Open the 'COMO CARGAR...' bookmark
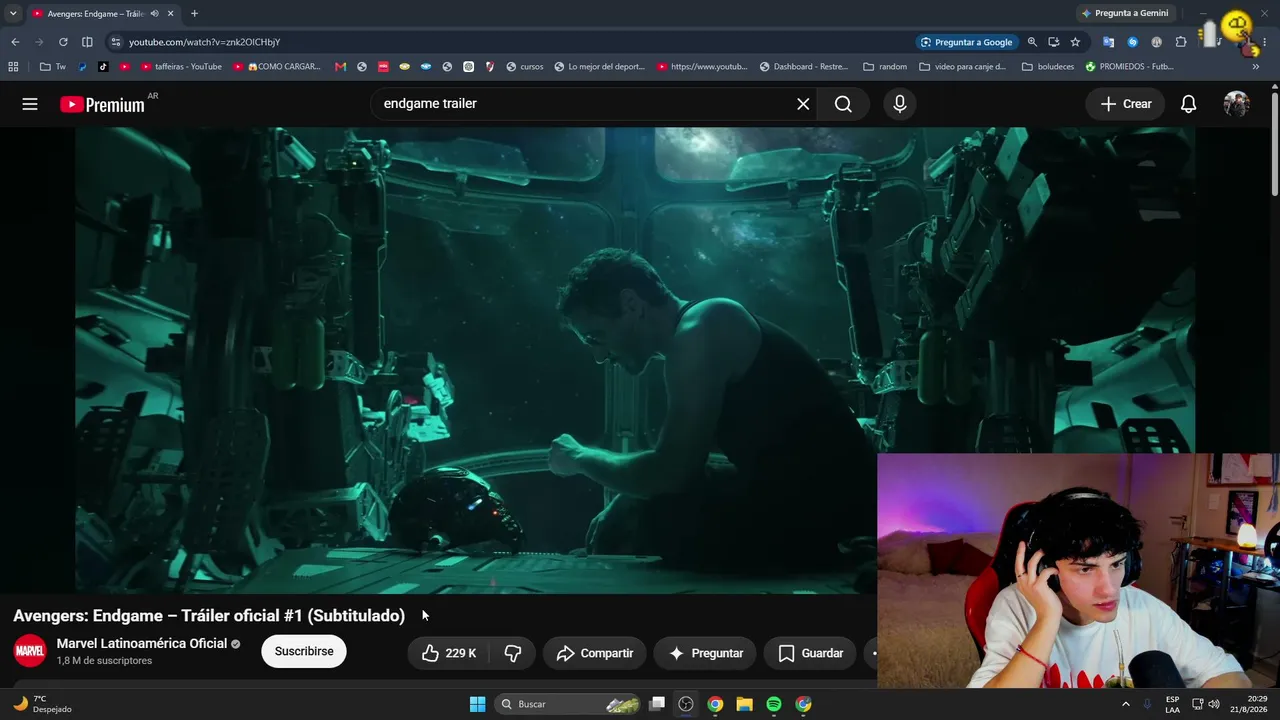 click(277, 67)
